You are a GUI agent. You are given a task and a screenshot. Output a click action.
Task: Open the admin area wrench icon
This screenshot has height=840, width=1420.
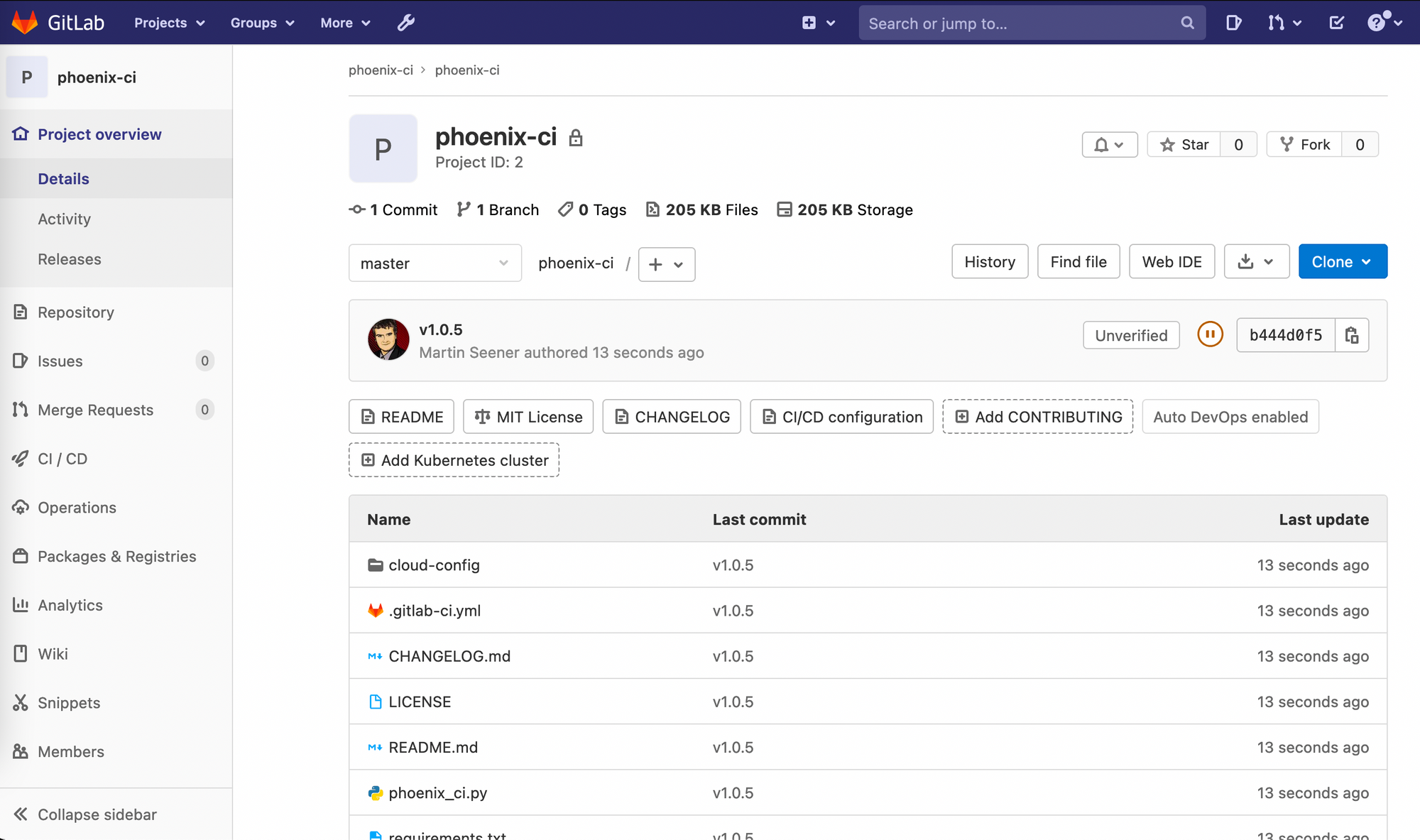pos(405,23)
